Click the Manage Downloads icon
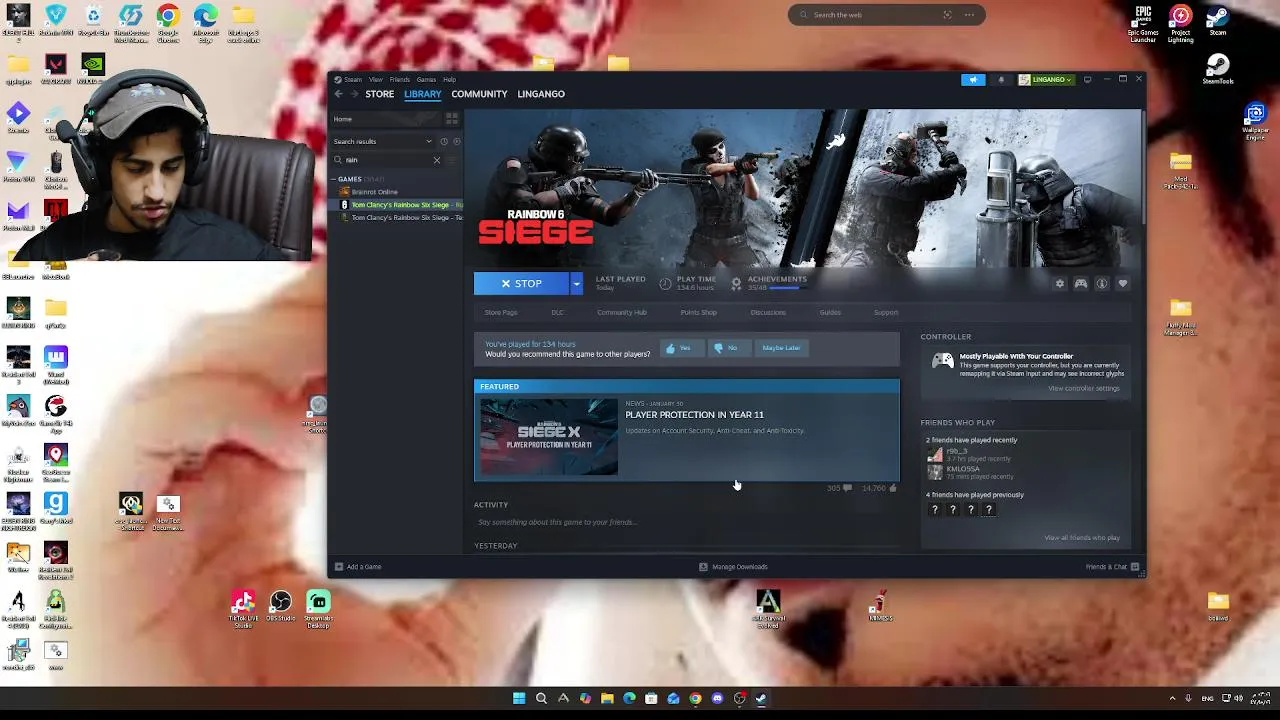Viewport: 1280px width, 720px height. coord(703,567)
